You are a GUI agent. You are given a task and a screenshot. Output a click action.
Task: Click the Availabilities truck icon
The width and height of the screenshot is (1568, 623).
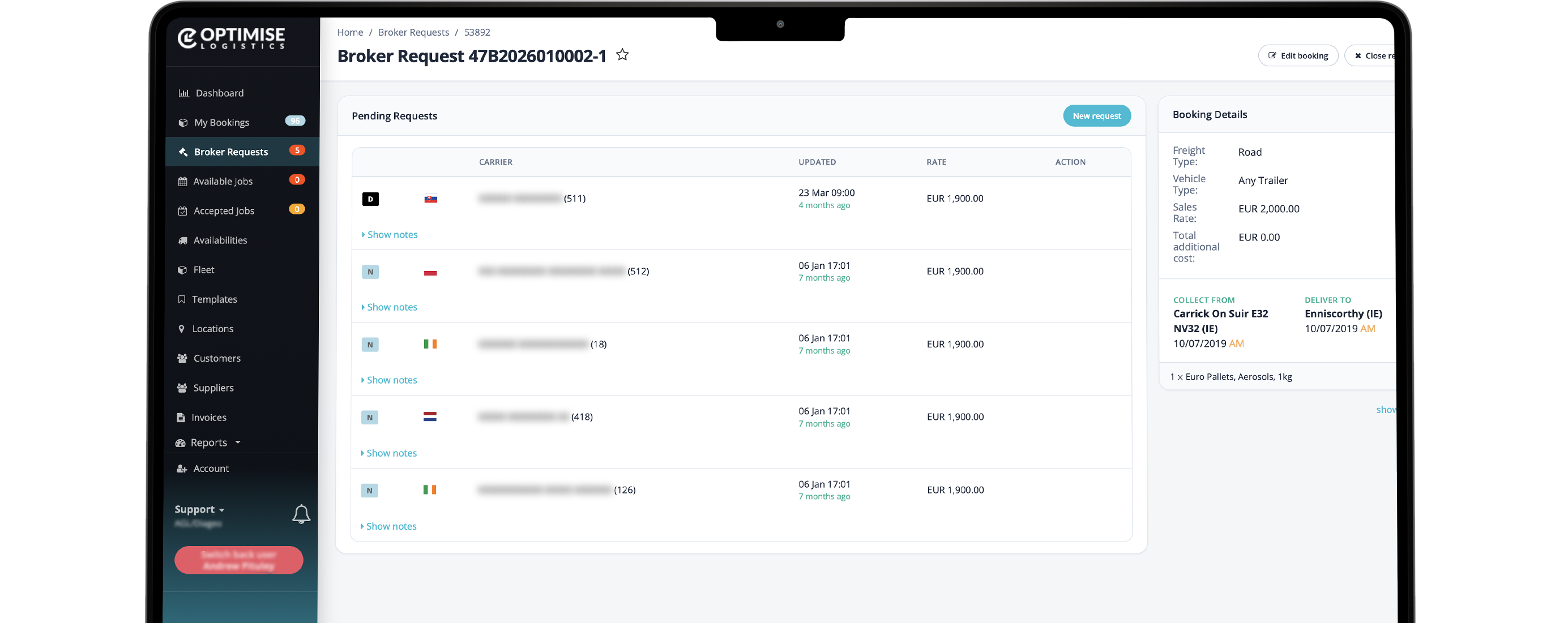point(182,240)
